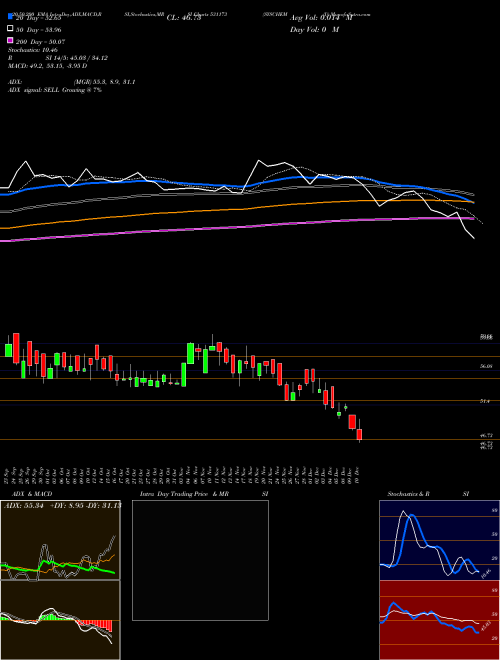The height and width of the screenshot is (660, 500).
Task: Click the ADX (MGR) values line
Action: (72, 82)
